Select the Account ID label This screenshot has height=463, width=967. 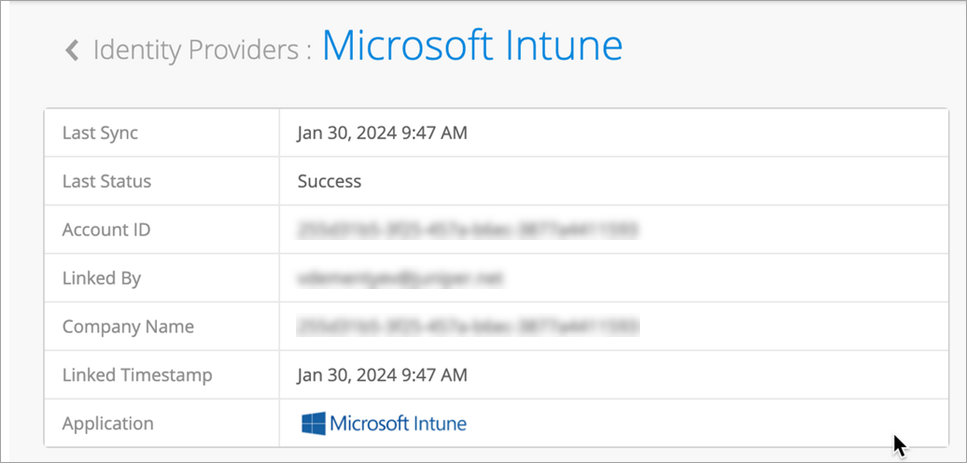click(x=106, y=230)
